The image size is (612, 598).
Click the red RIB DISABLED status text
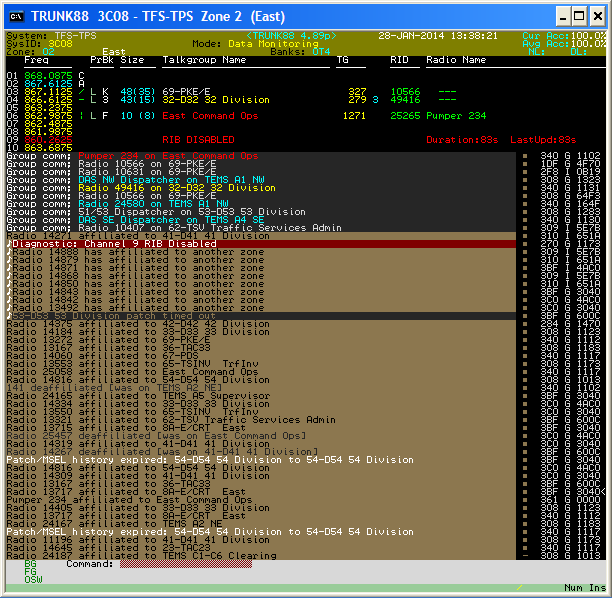click(198, 140)
